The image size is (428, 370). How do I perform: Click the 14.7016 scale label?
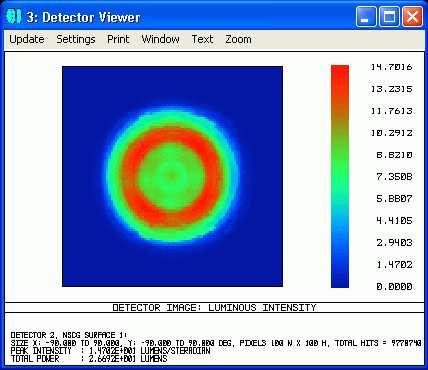(x=392, y=67)
